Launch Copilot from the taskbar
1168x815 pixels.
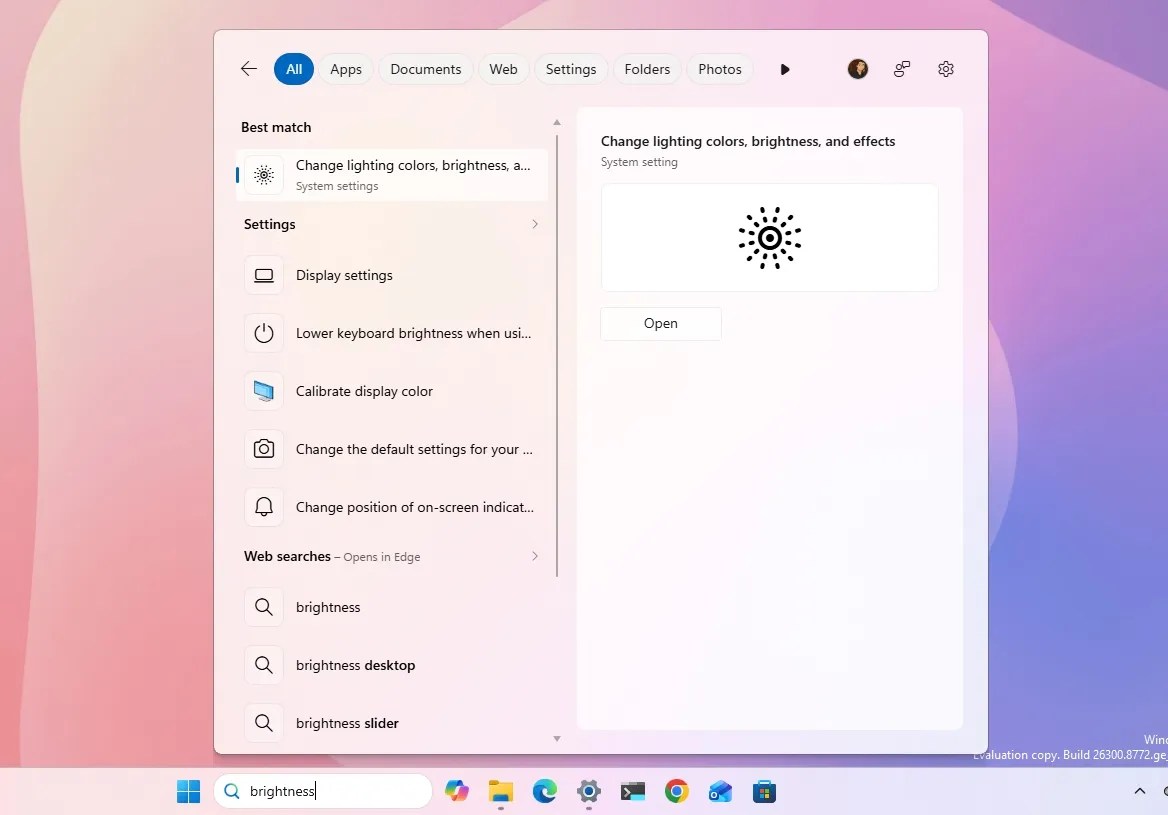pos(457,791)
